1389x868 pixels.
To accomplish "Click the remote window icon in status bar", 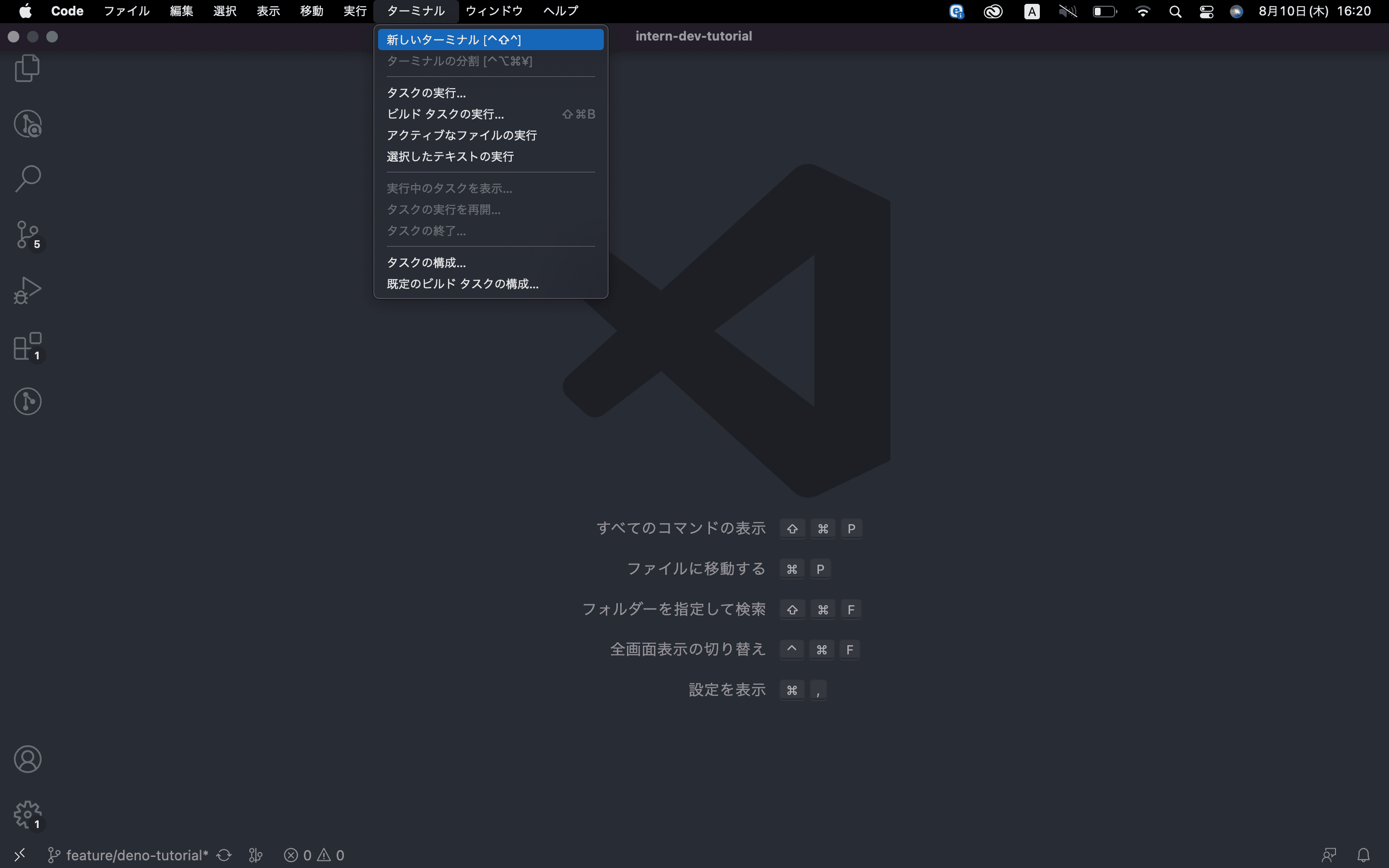I will coord(19,855).
